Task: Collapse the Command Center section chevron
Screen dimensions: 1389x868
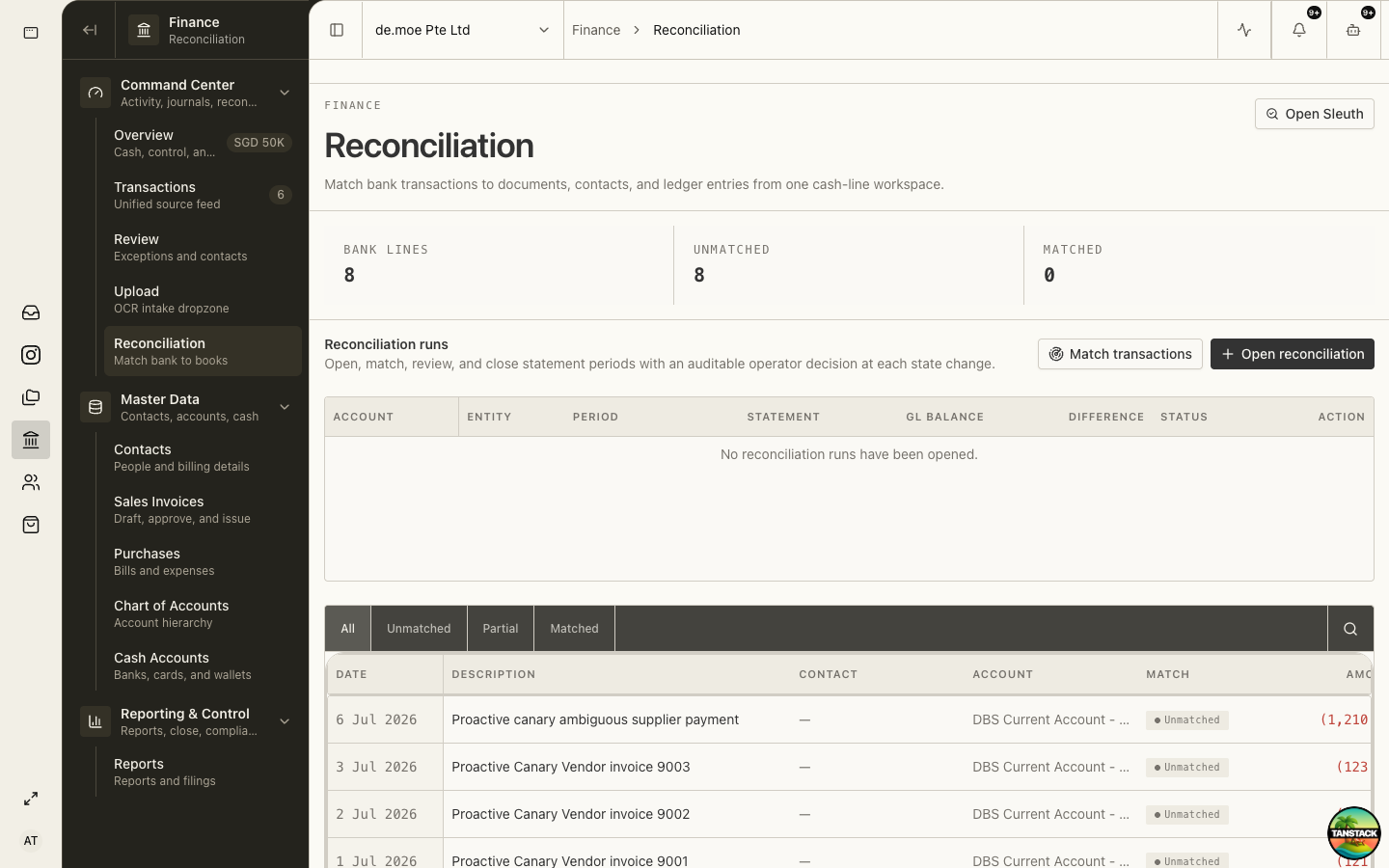Action: pos(285,93)
